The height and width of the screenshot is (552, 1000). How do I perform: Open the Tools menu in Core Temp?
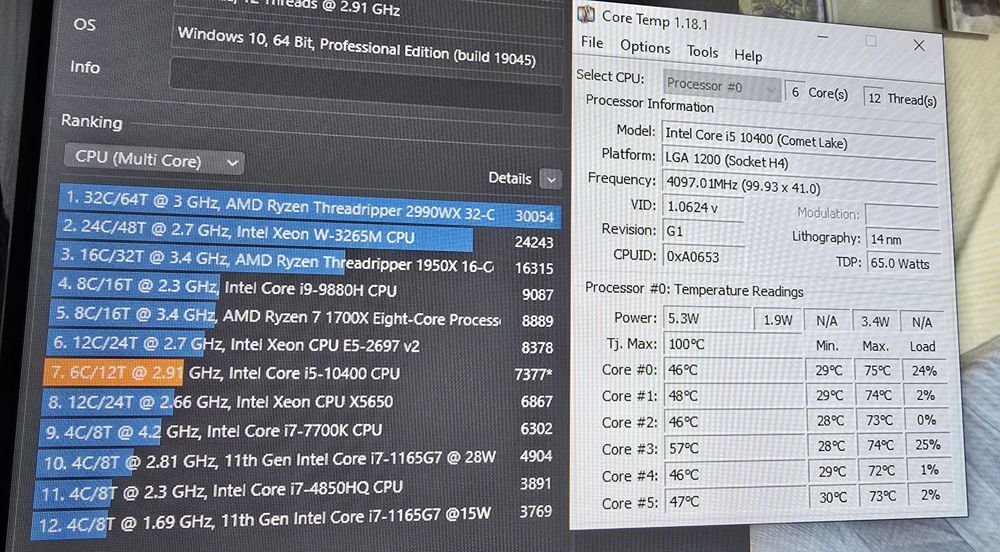702,52
